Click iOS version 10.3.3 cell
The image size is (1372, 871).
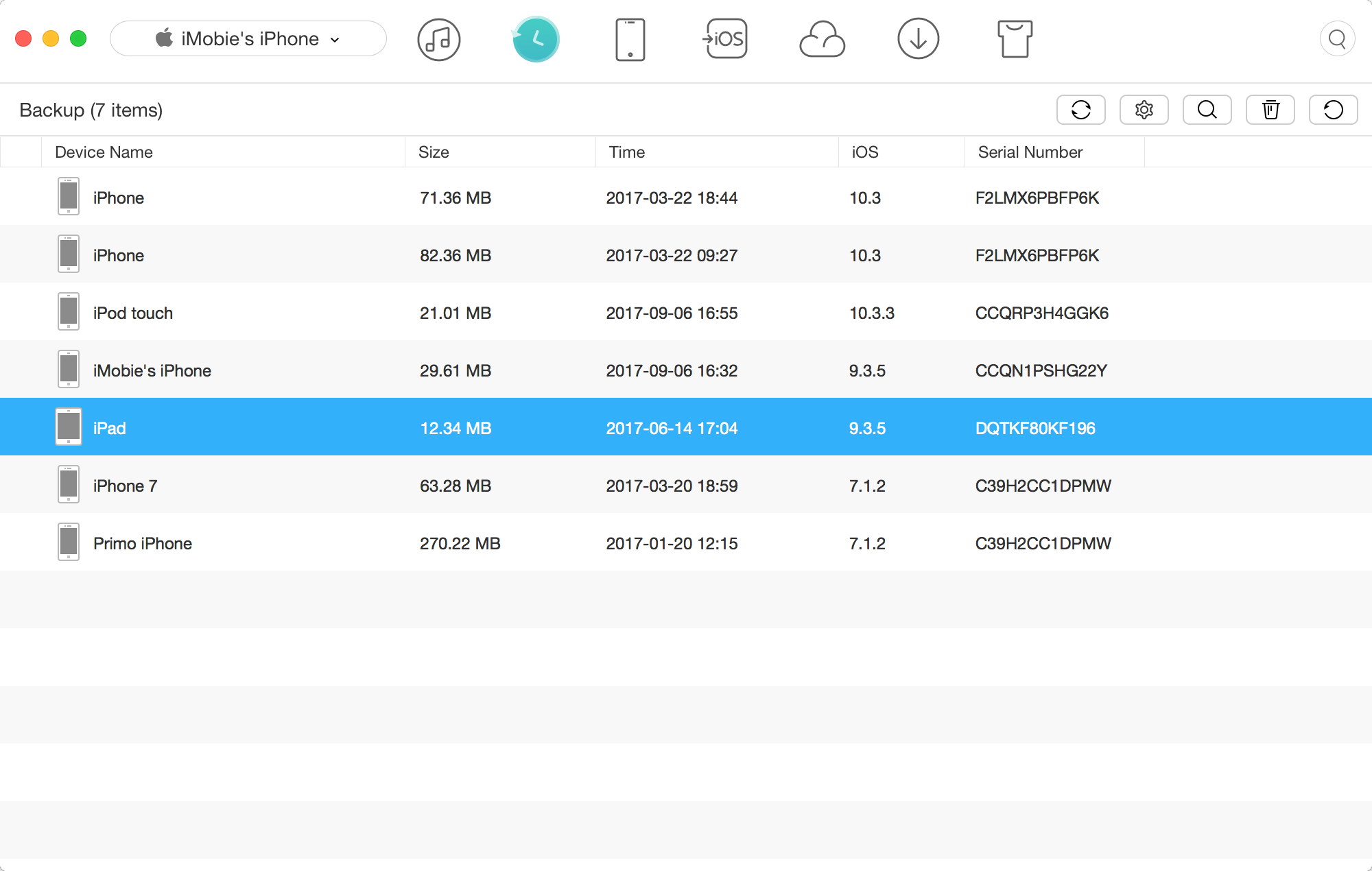tap(872, 313)
